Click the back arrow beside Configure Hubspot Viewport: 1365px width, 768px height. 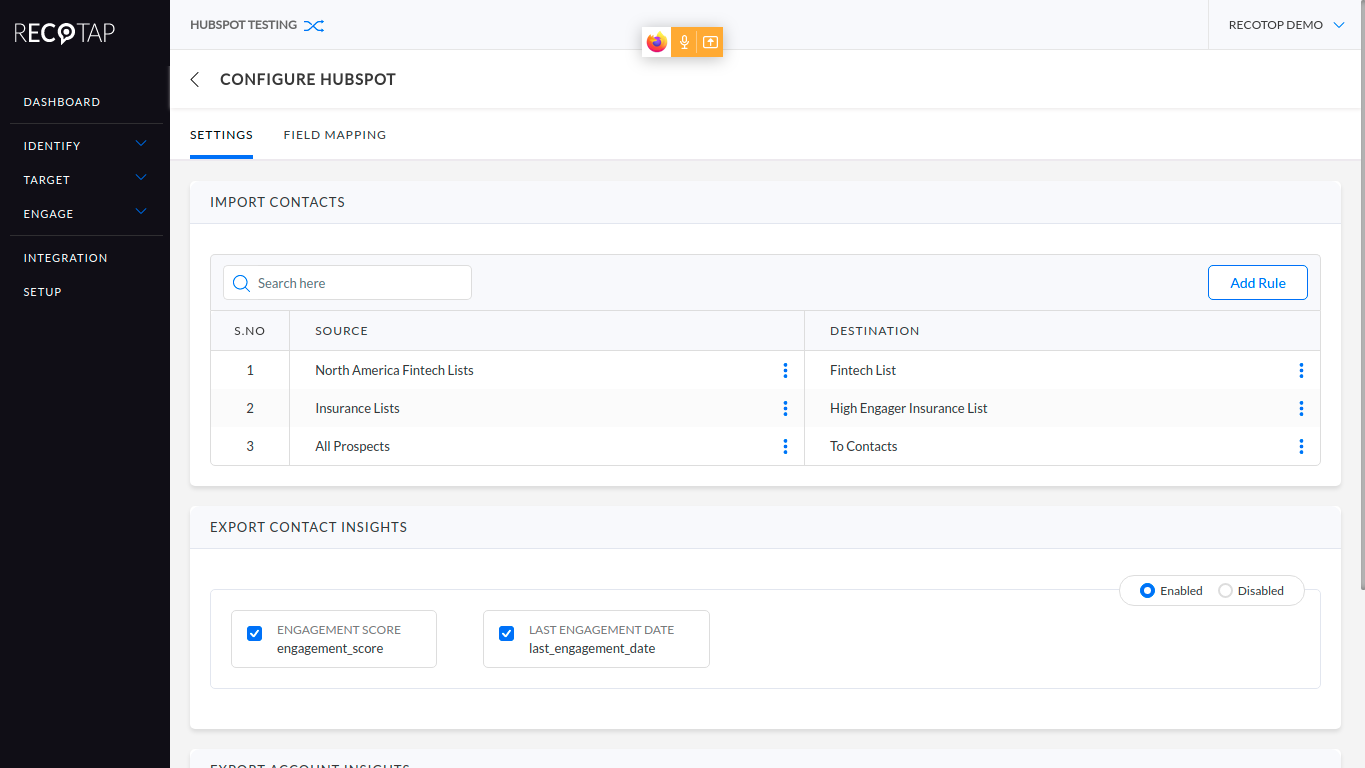click(x=194, y=79)
